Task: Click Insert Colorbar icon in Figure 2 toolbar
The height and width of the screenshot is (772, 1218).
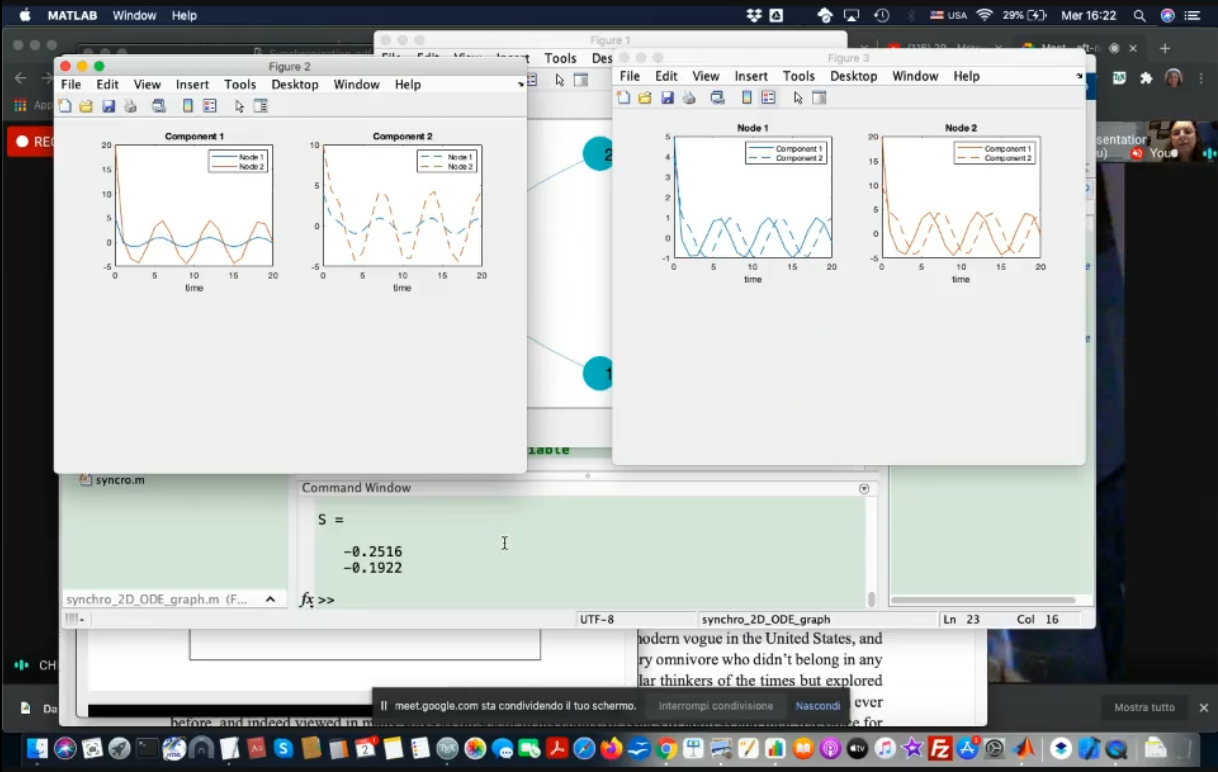Action: (x=187, y=106)
